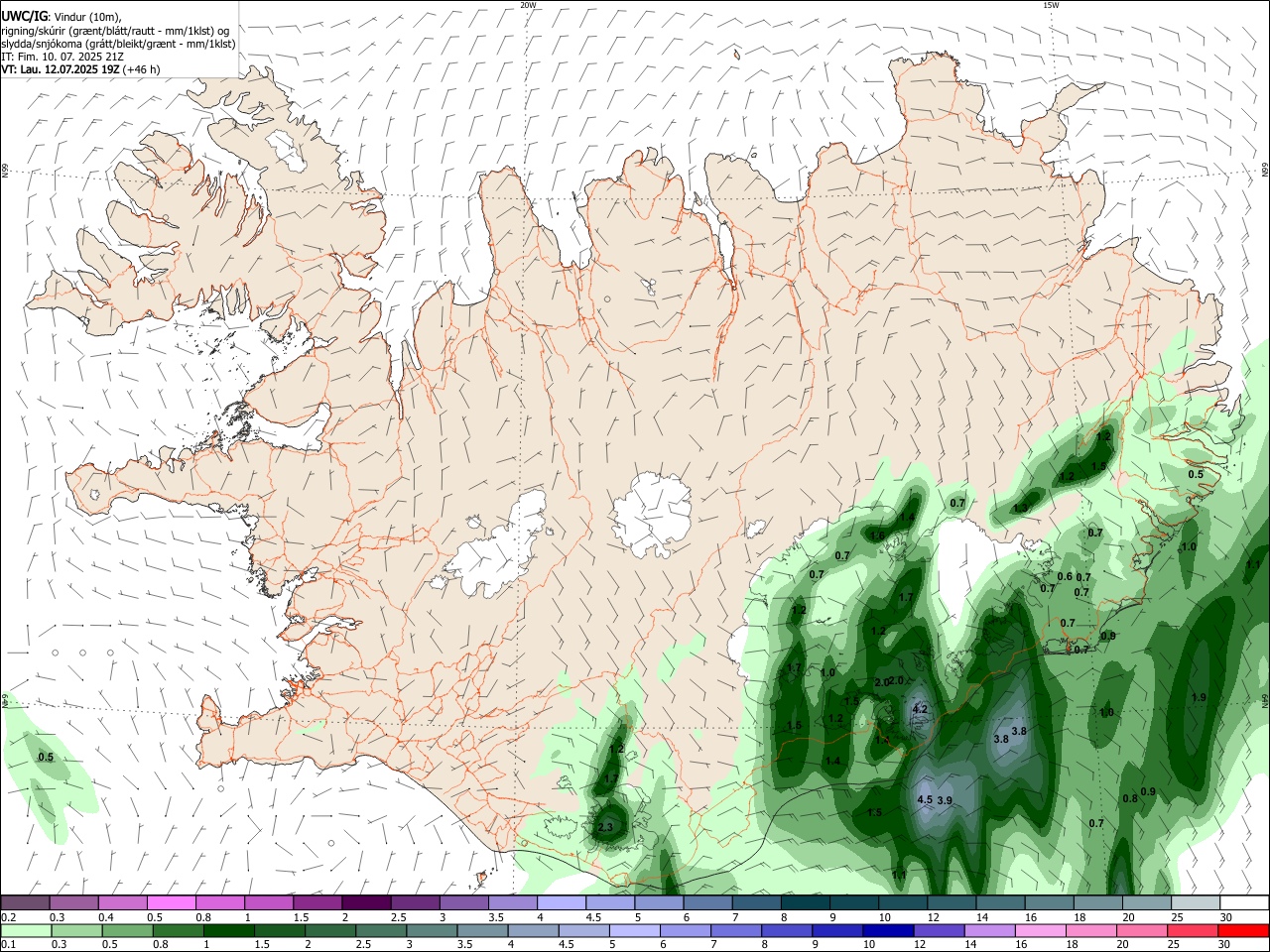Click the deep navy blue 10 mm rain swatch
The height and width of the screenshot is (952, 1270).
tap(888, 930)
